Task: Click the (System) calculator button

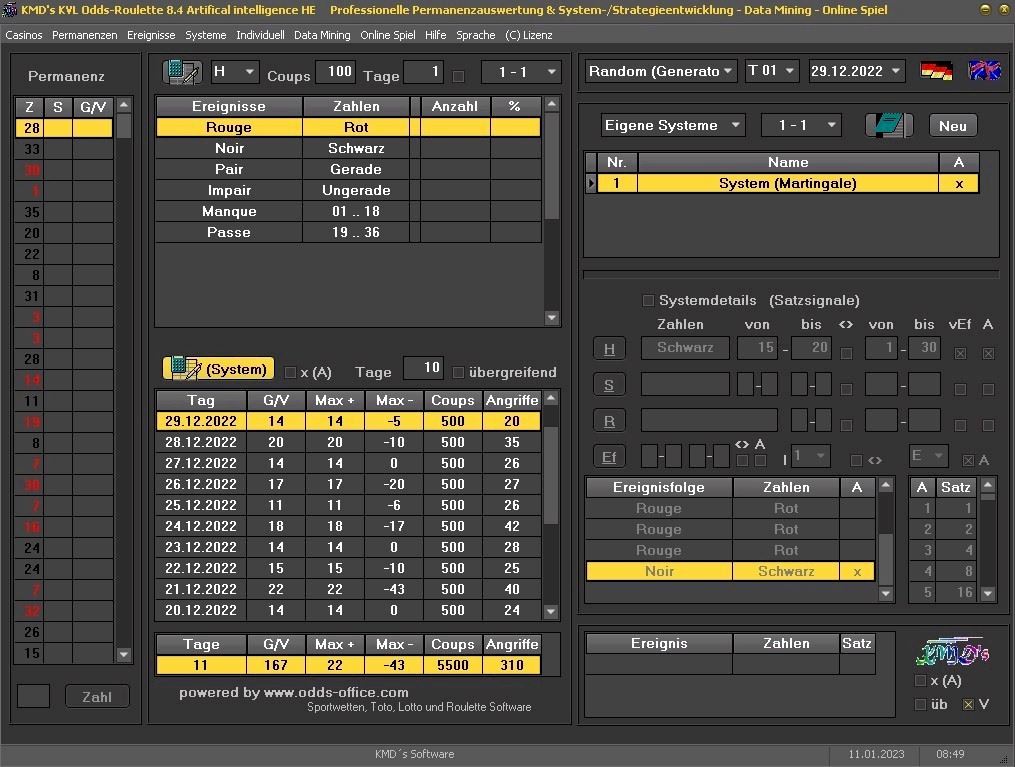Action: click(x=218, y=368)
